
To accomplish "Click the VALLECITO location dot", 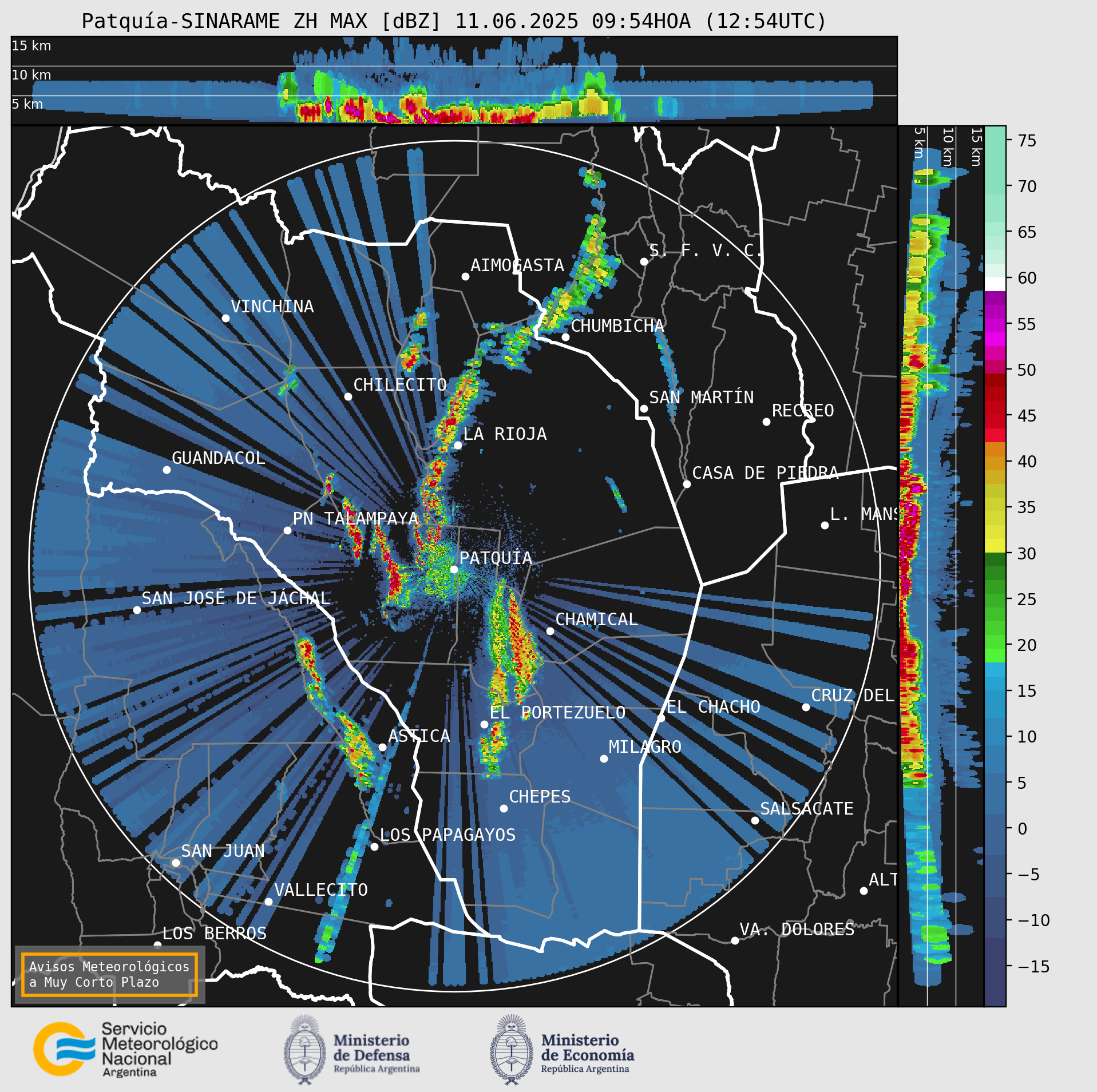I will [x=268, y=902].
